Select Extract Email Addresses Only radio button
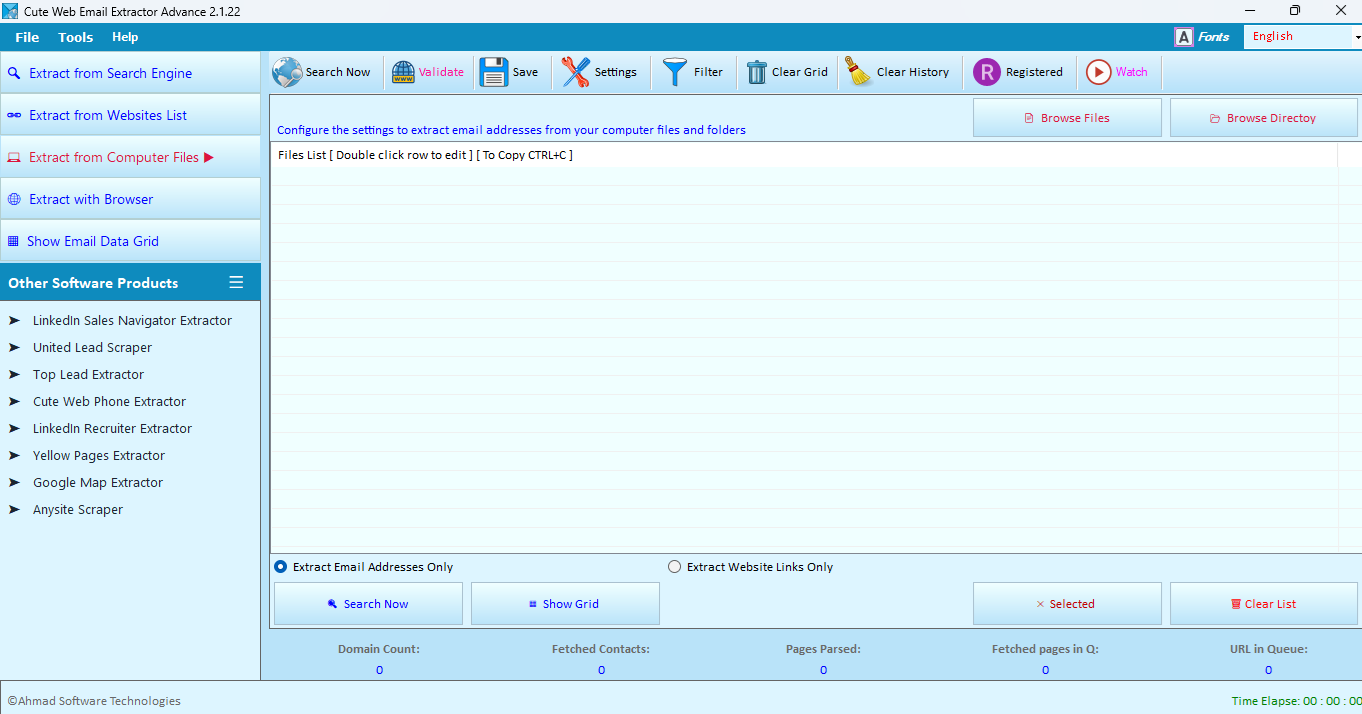Image resolution: width=1362 pixels, height=714 pixels. (x=281, y=567)
